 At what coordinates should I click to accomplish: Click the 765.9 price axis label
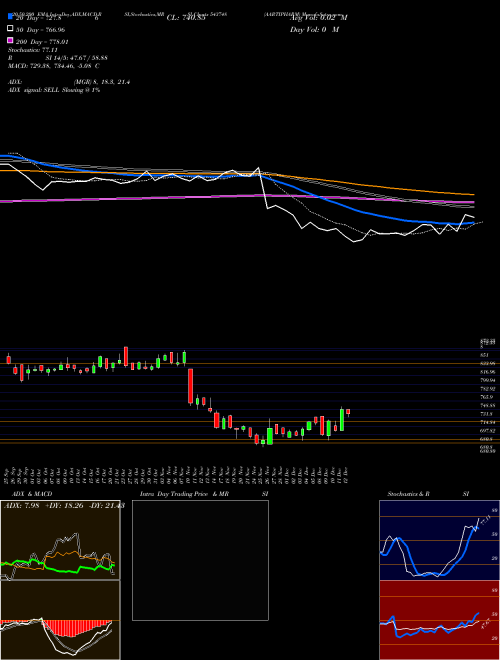coord(487,397)
